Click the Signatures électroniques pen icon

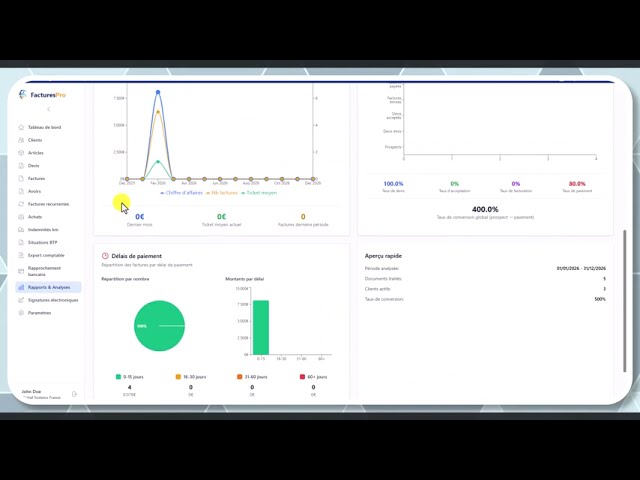[21, 300]
